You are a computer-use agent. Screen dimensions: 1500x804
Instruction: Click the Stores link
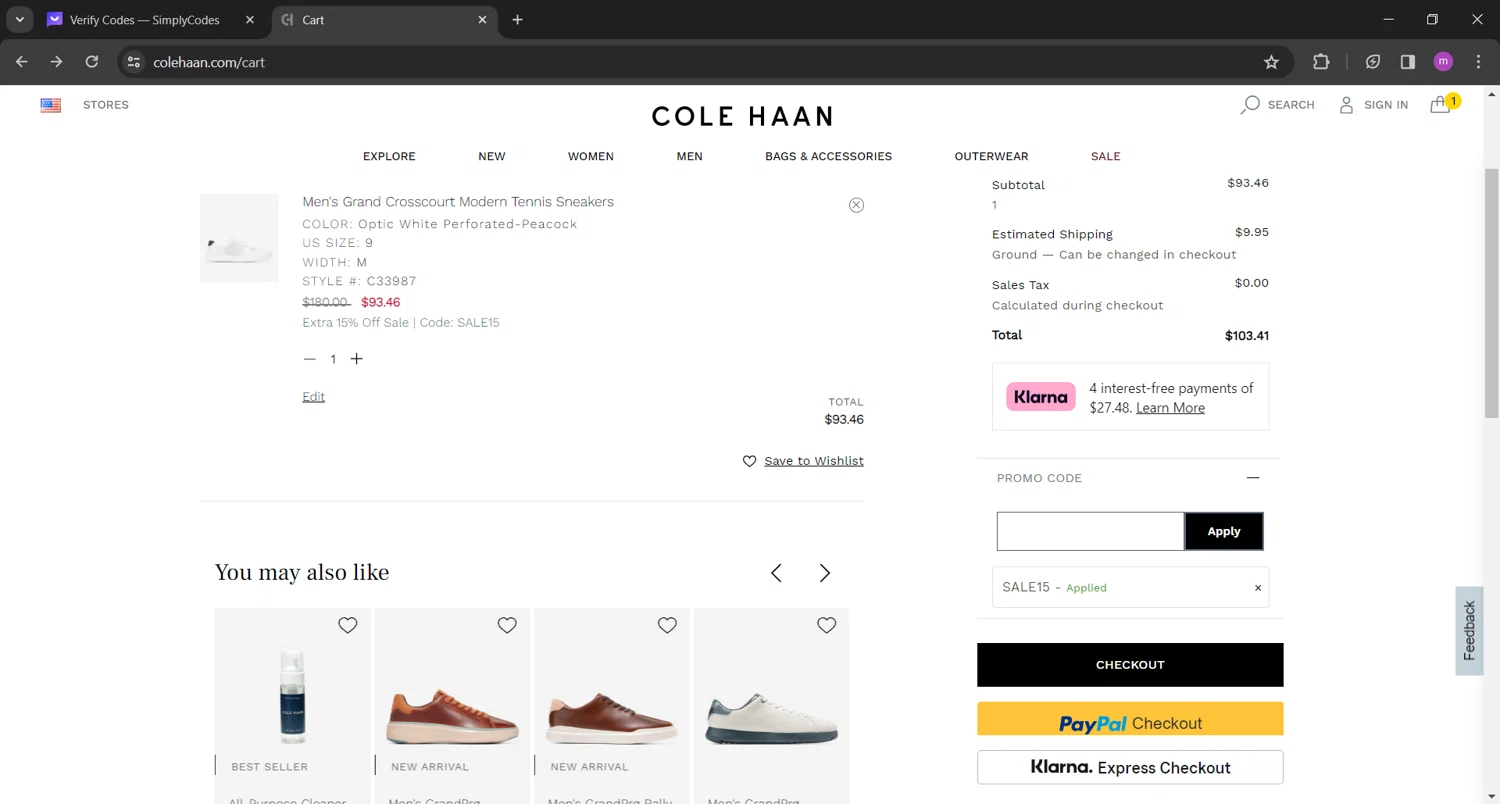[106, 105]
